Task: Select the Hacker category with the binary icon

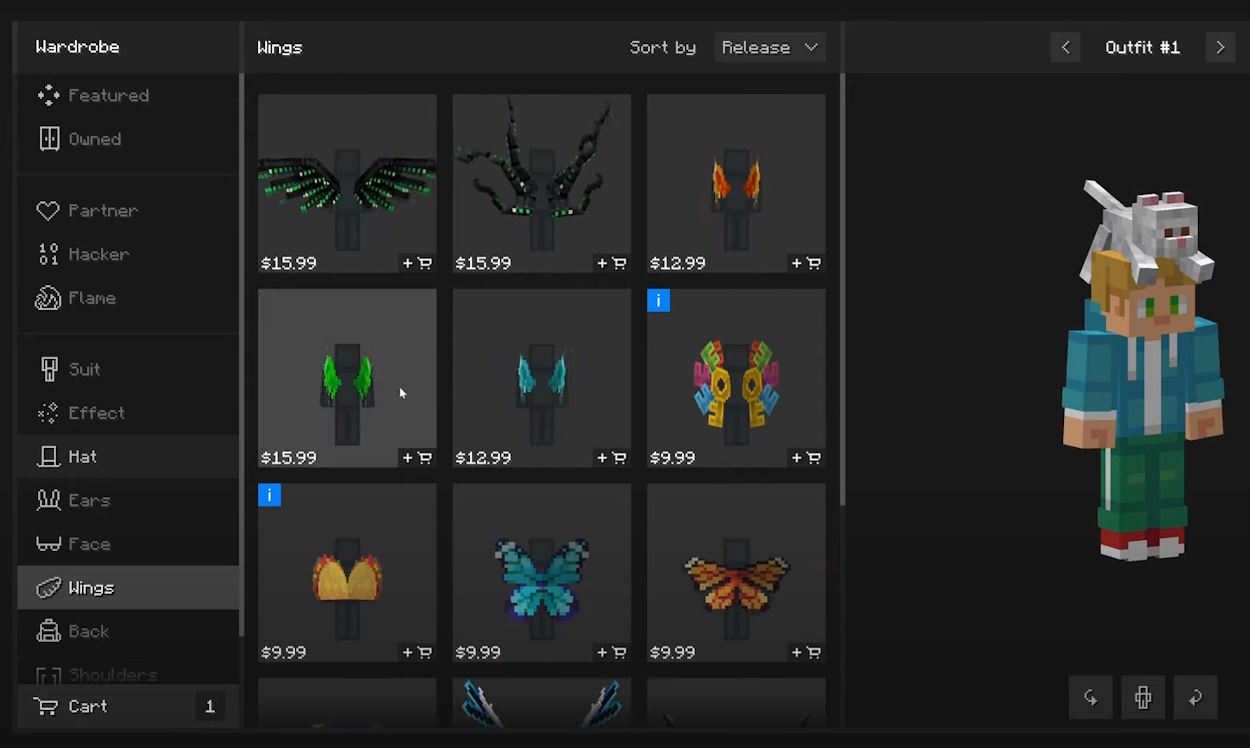Action: 47,254
